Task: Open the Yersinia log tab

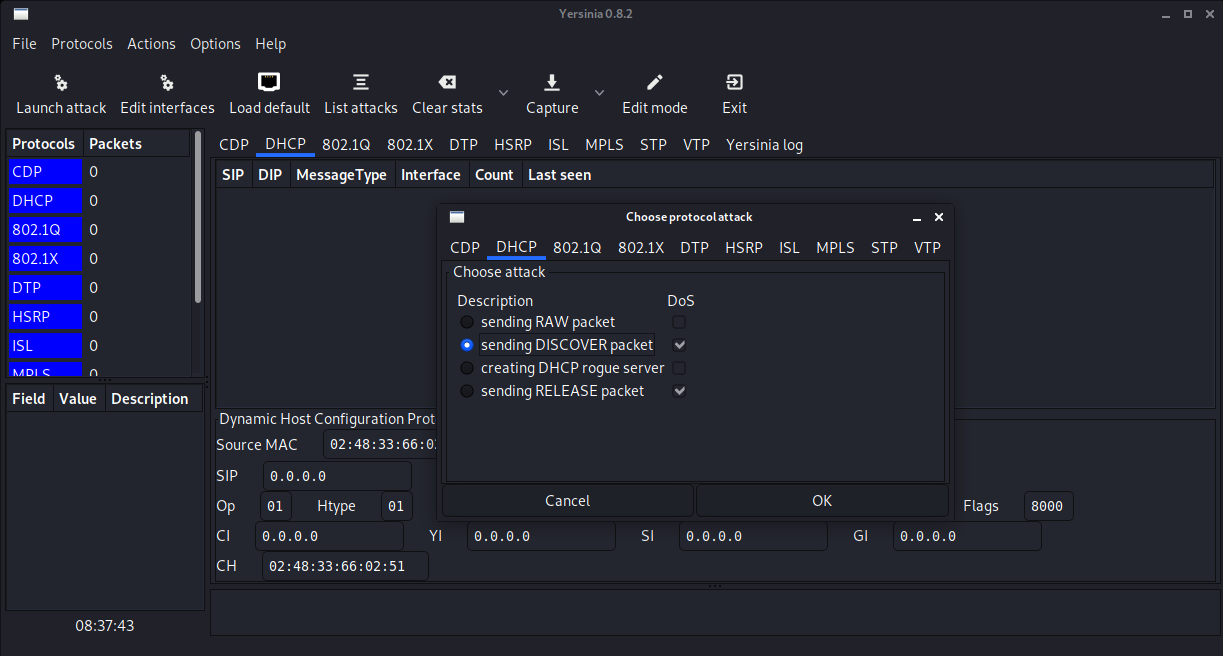Action: click(x=764, y=144)
